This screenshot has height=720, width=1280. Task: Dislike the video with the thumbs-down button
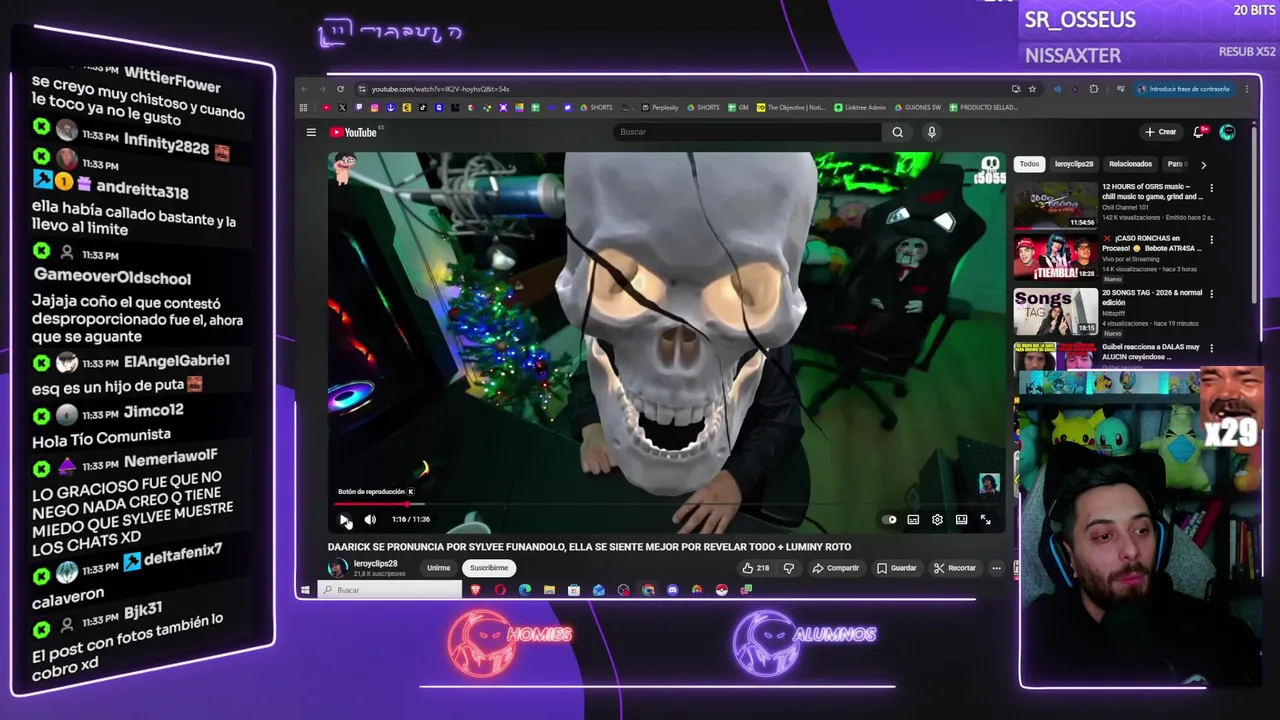tap(789, 568)
